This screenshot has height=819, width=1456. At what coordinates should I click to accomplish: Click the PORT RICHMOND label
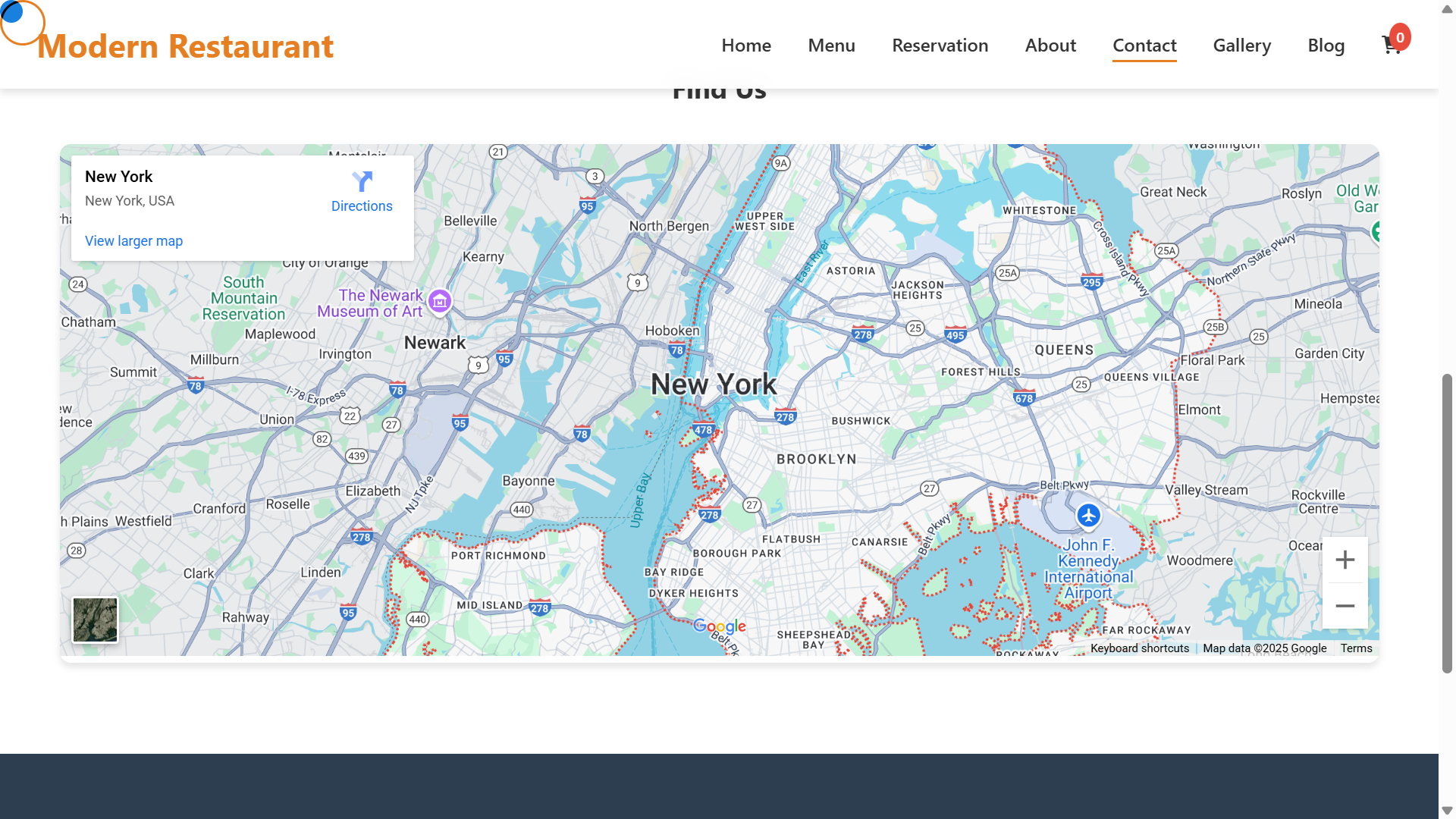[x=498, y=556]
